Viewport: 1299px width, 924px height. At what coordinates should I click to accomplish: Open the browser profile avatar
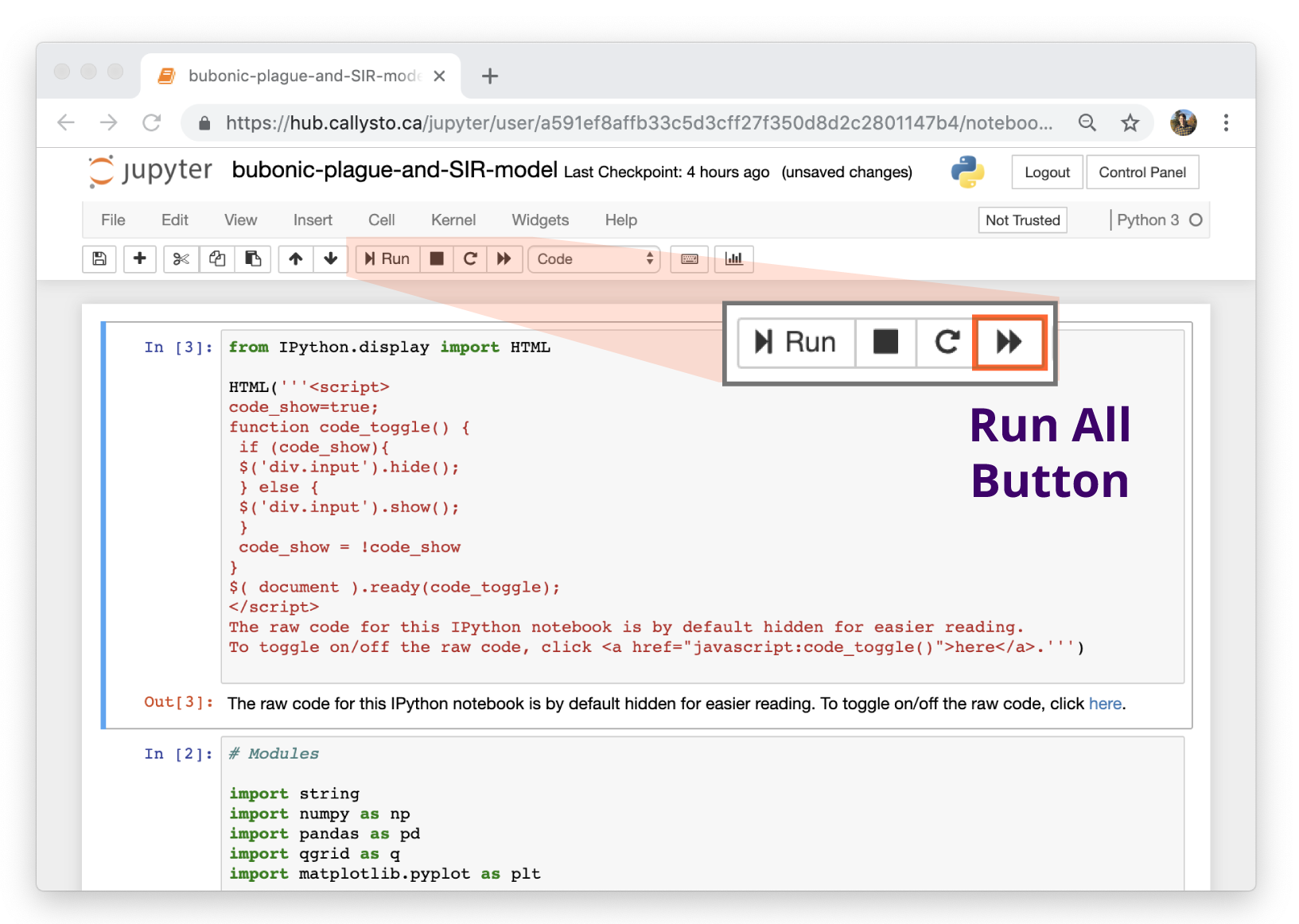point(1184,122)
